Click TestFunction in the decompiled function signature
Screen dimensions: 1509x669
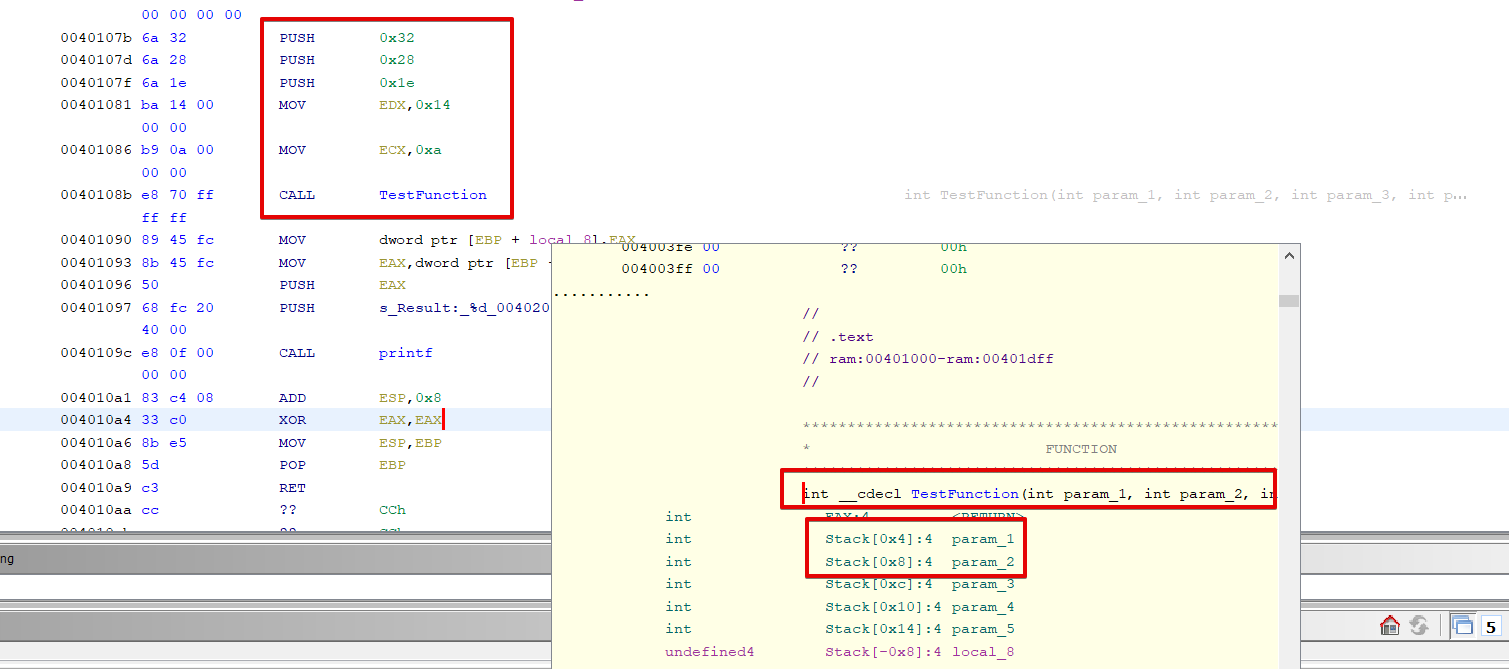[964, 493]
